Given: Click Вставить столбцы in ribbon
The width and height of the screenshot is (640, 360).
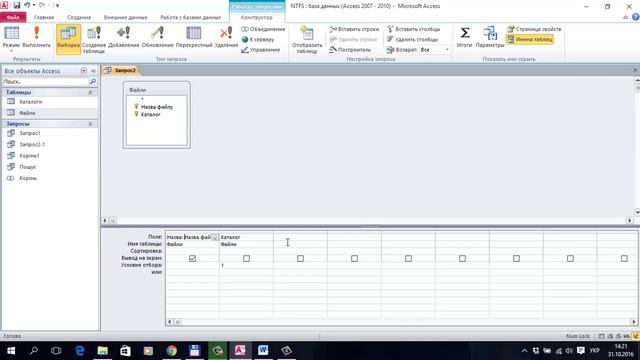Looking at the screenshot, I should click(x=413, y=29).
